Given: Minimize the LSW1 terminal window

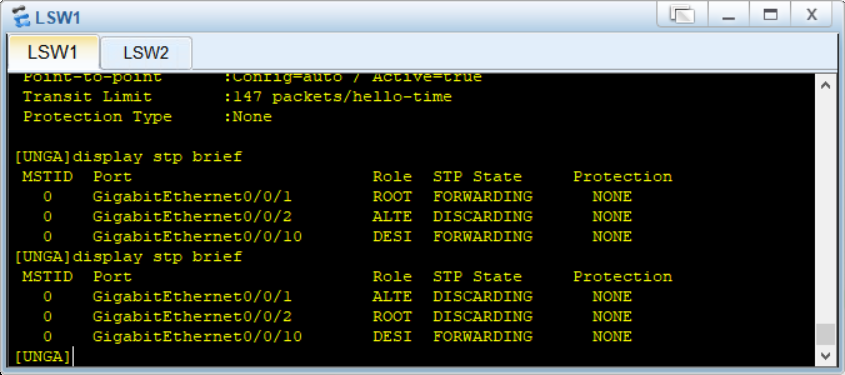Looking at the screenshot, I should [729, 15].
